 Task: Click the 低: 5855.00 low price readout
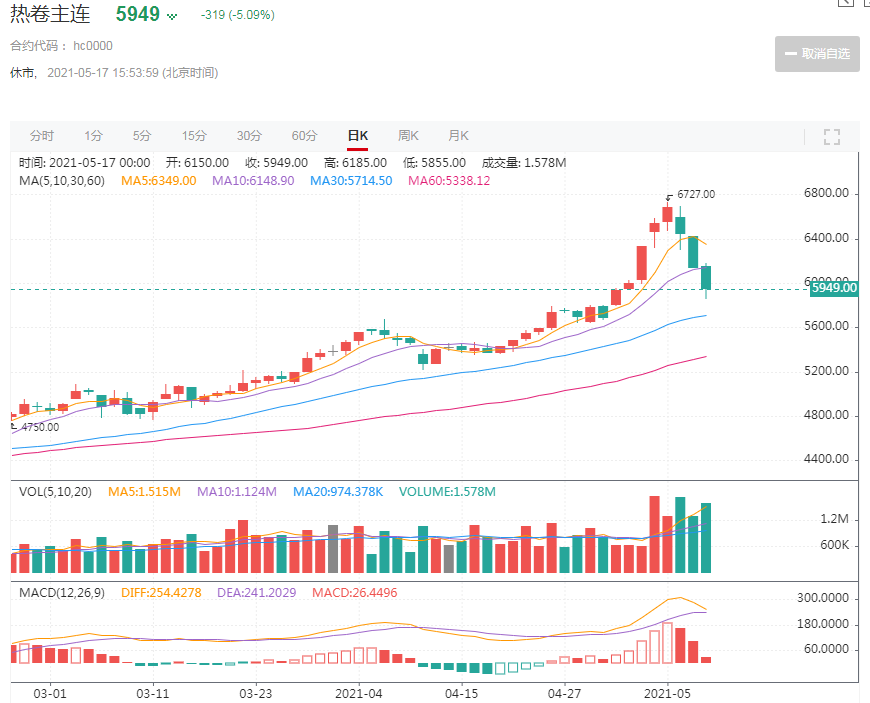(x=434, y=163)
